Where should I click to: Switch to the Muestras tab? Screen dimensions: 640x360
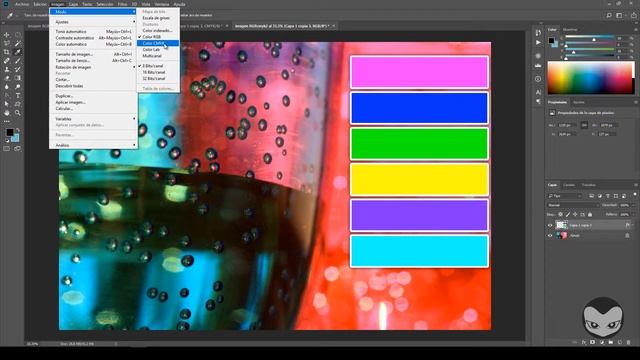pos(570,30)
